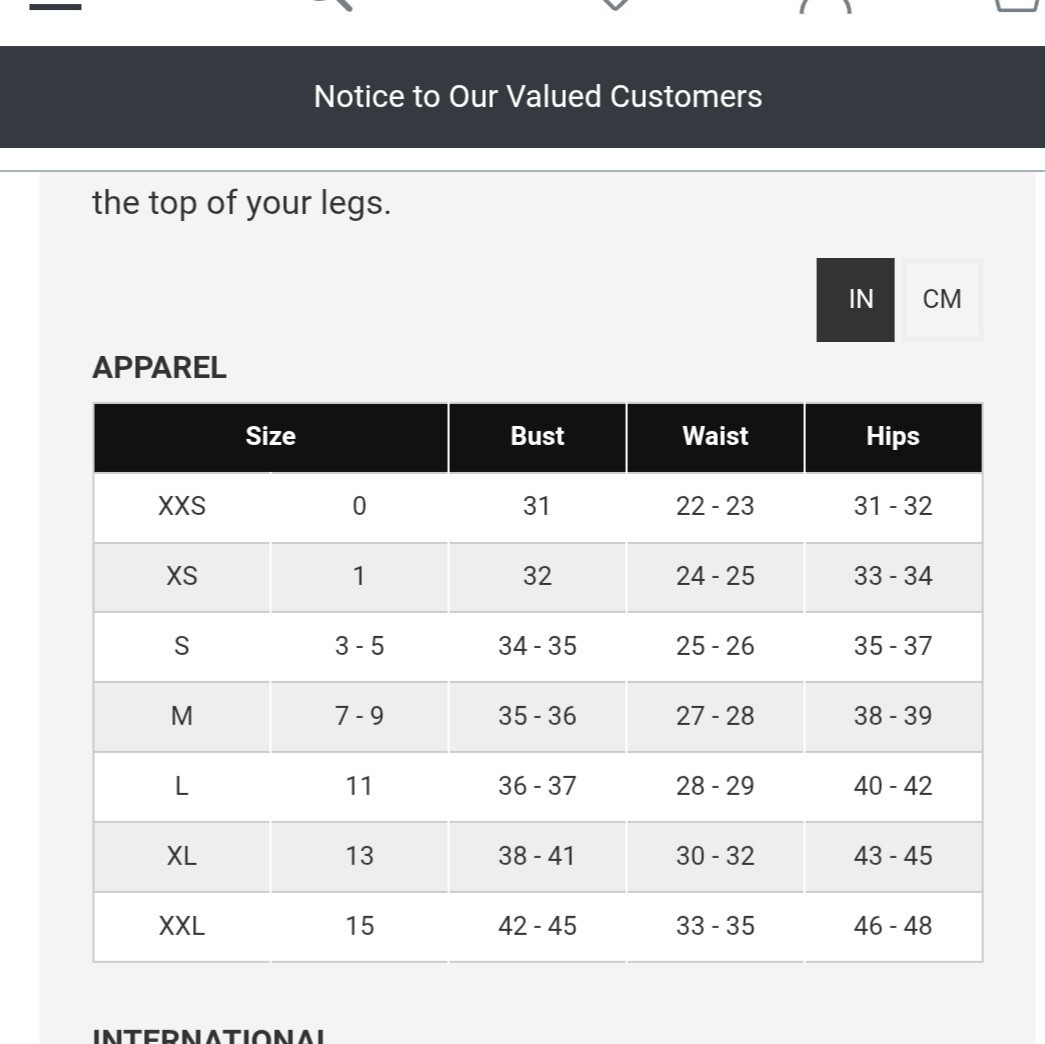The width and height of the screenshot is (1045, 1044).
Task: Open the account profile icon
Action: point(825,5)
